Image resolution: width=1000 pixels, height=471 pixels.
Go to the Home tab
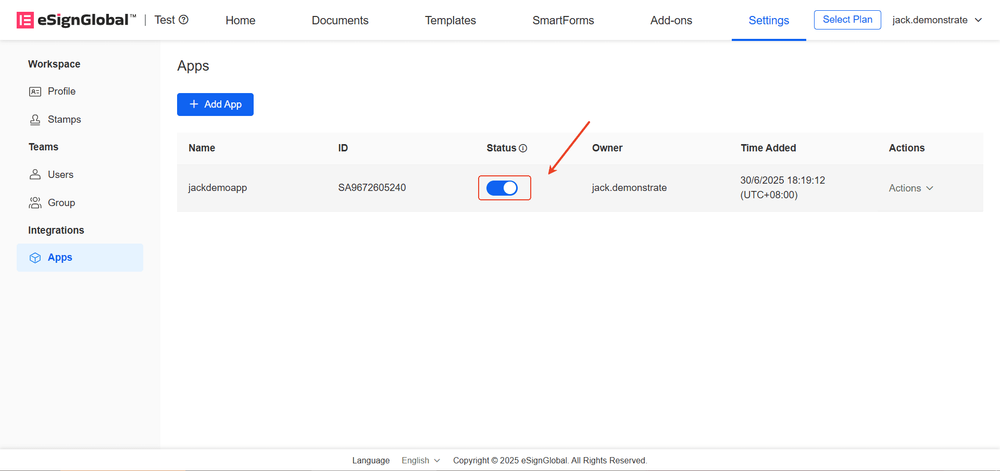(x=240, y=20)
